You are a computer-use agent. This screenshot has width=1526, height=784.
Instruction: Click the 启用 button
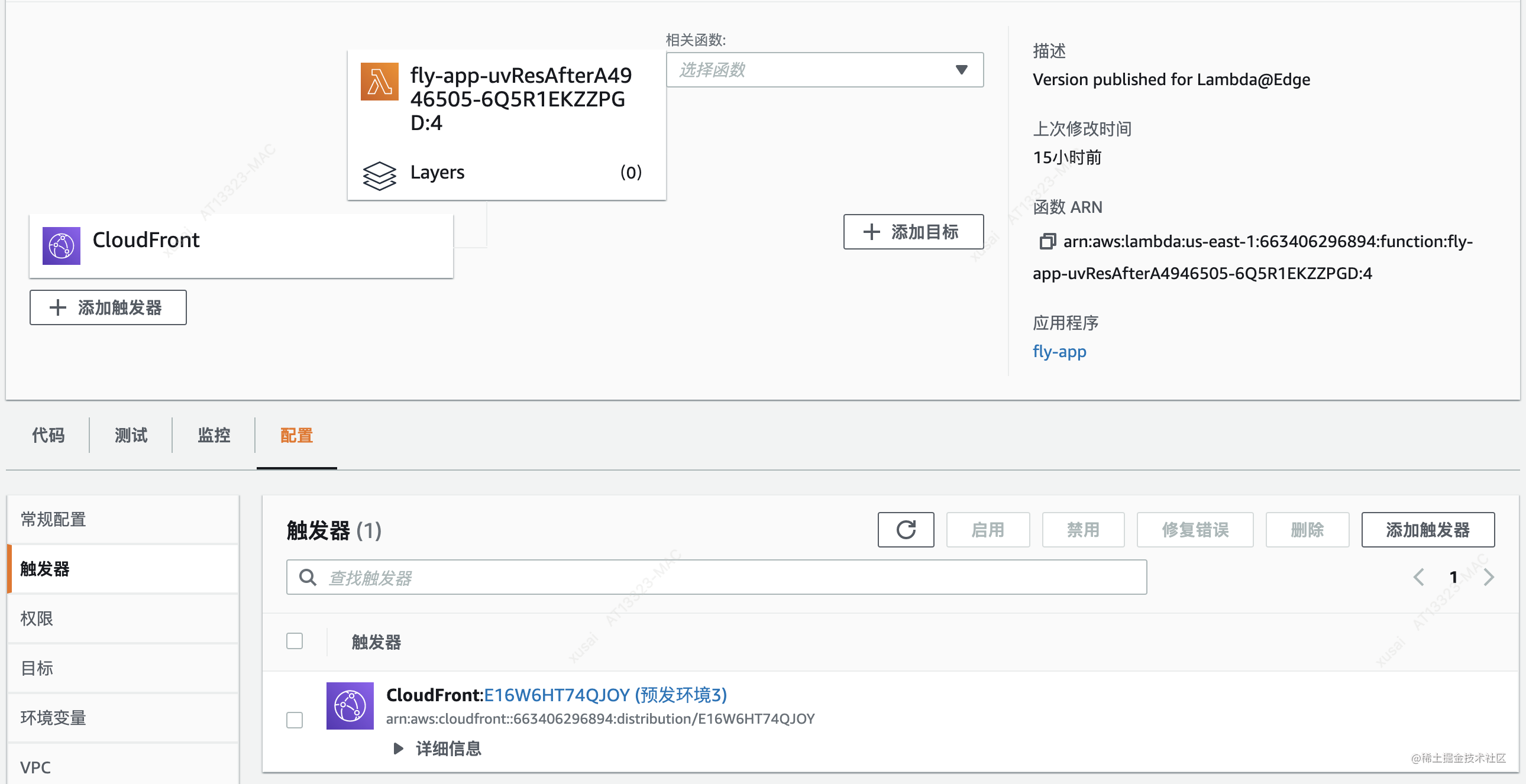coord(988,529)
